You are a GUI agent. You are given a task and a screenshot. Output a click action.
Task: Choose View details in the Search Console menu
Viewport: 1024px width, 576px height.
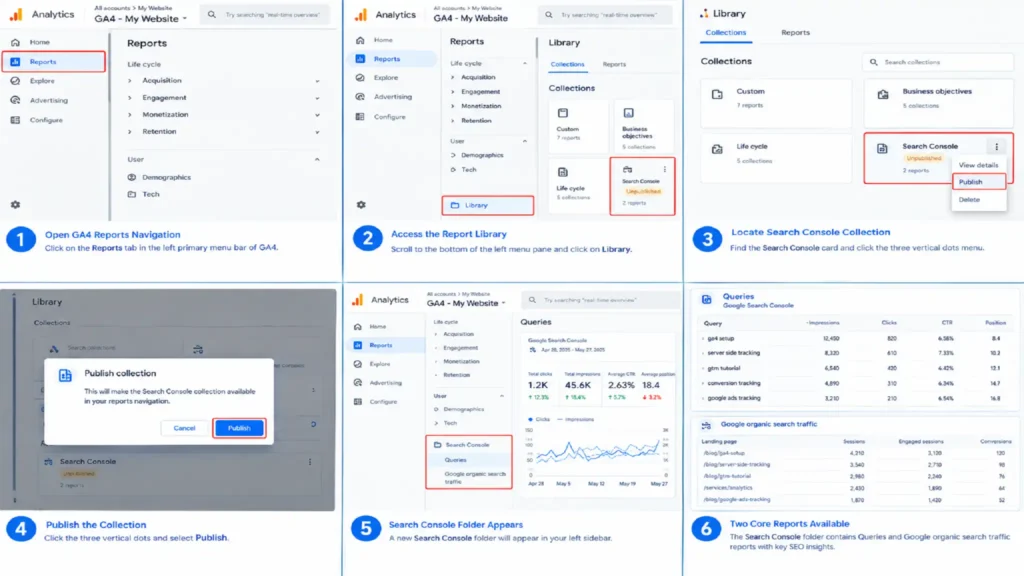(x=978, y=165)
